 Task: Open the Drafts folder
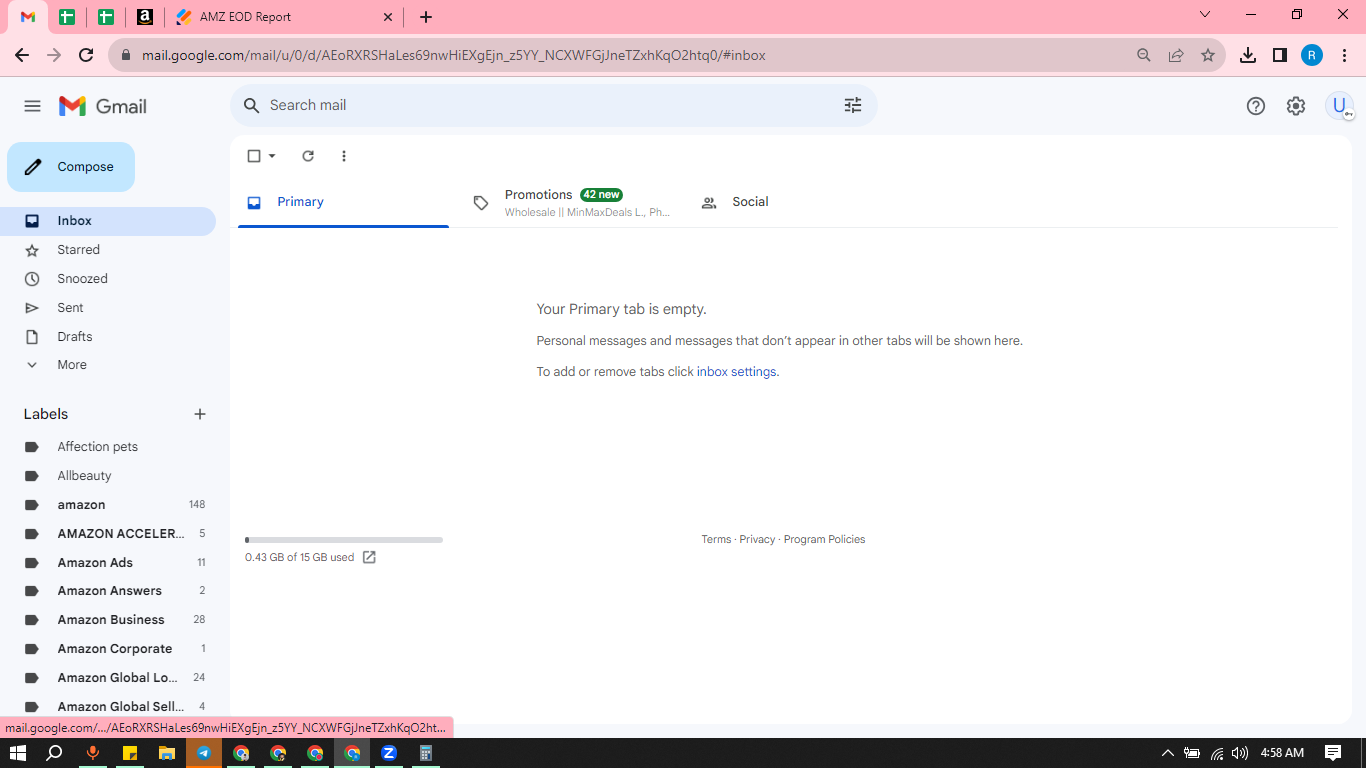tap(108, 337)
